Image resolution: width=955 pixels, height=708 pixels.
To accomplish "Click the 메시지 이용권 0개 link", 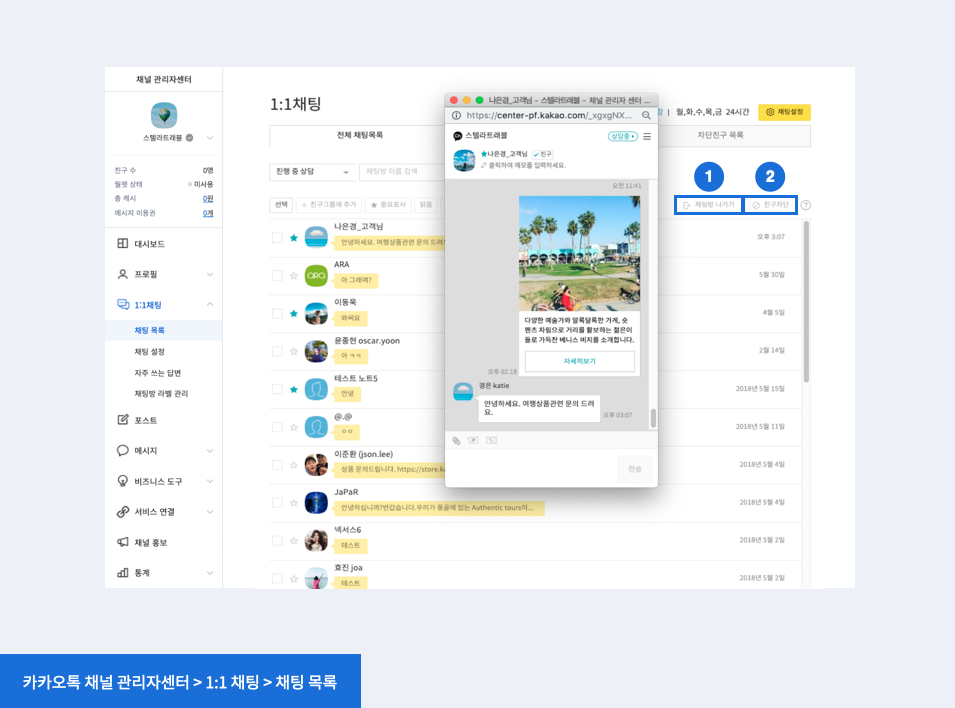I will point(208,213).
